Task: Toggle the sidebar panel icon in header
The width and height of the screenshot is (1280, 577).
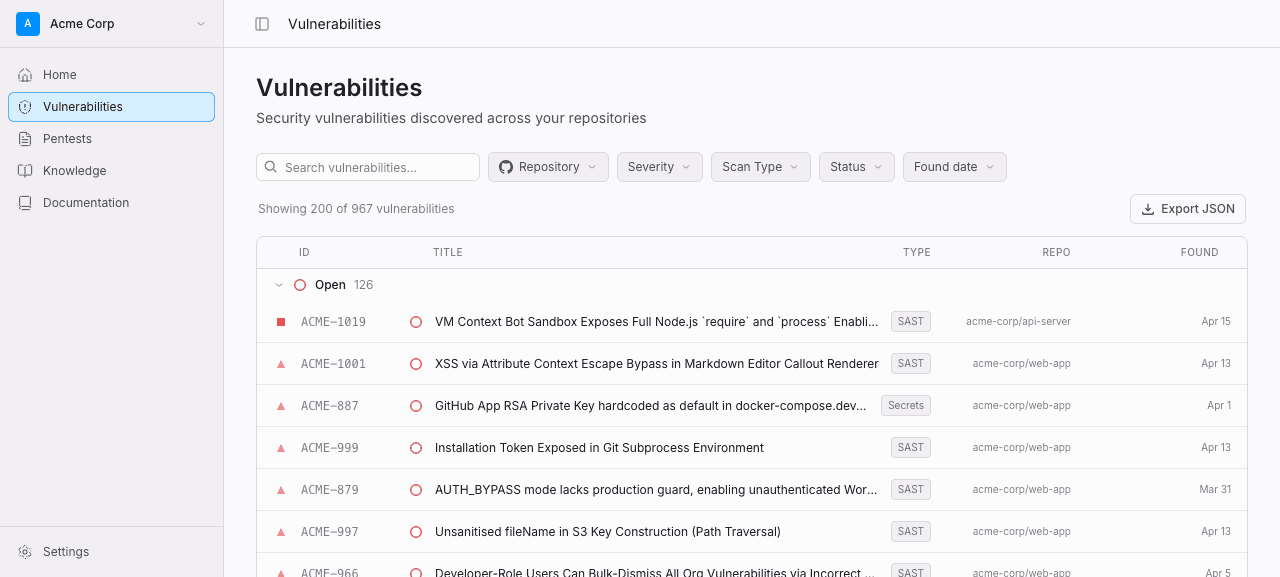Action: (x=262, y=24)
